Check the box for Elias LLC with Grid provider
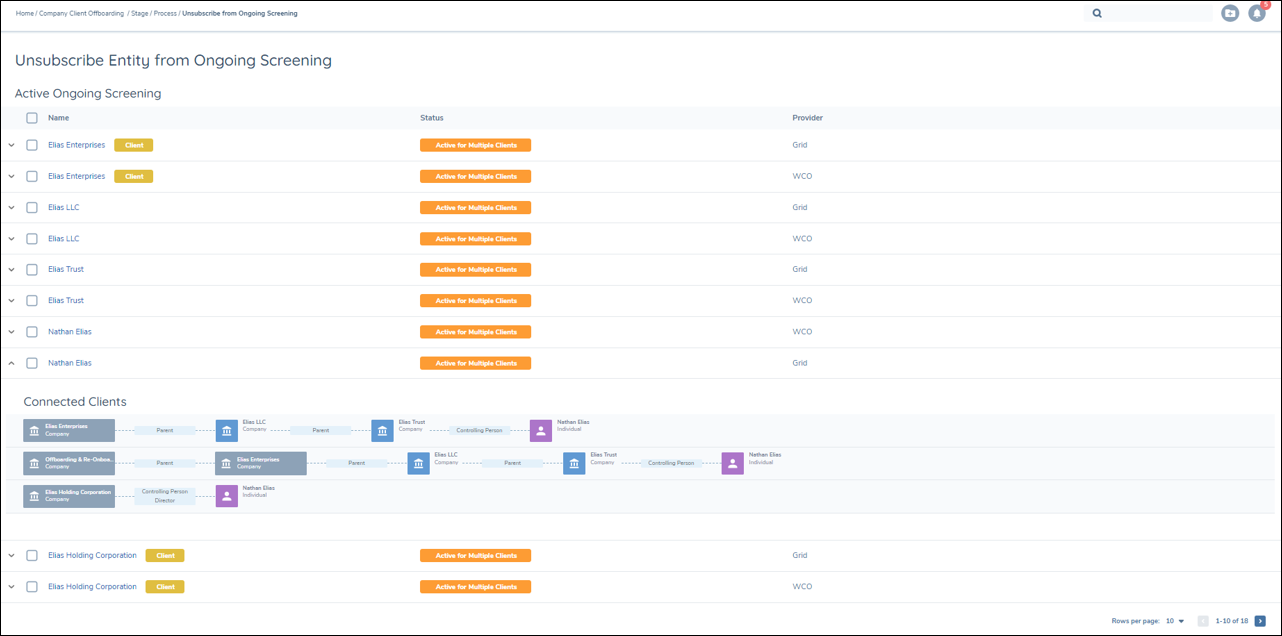Viewport: 1282px width, 636px height. point(32,208)
